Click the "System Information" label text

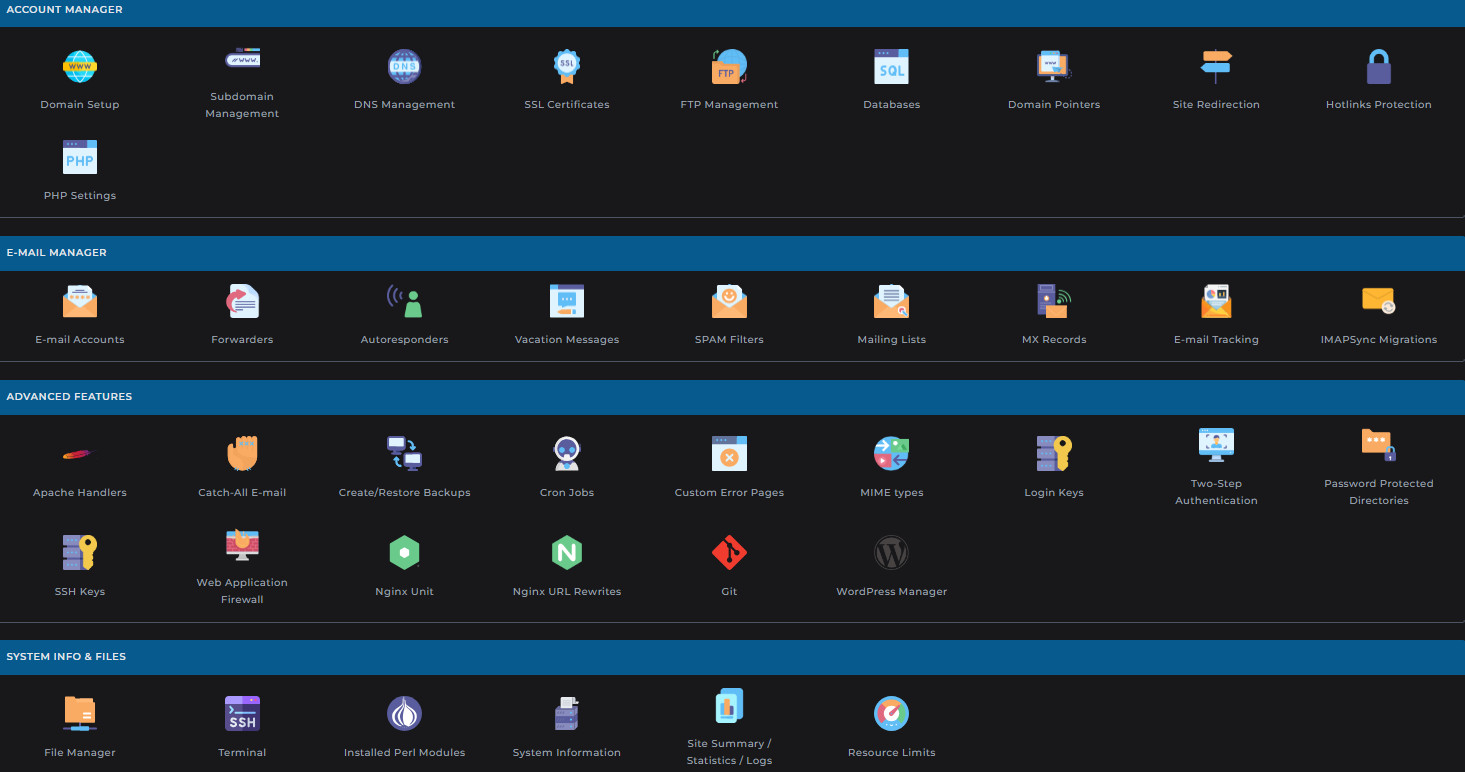click(x=567, y=753)
